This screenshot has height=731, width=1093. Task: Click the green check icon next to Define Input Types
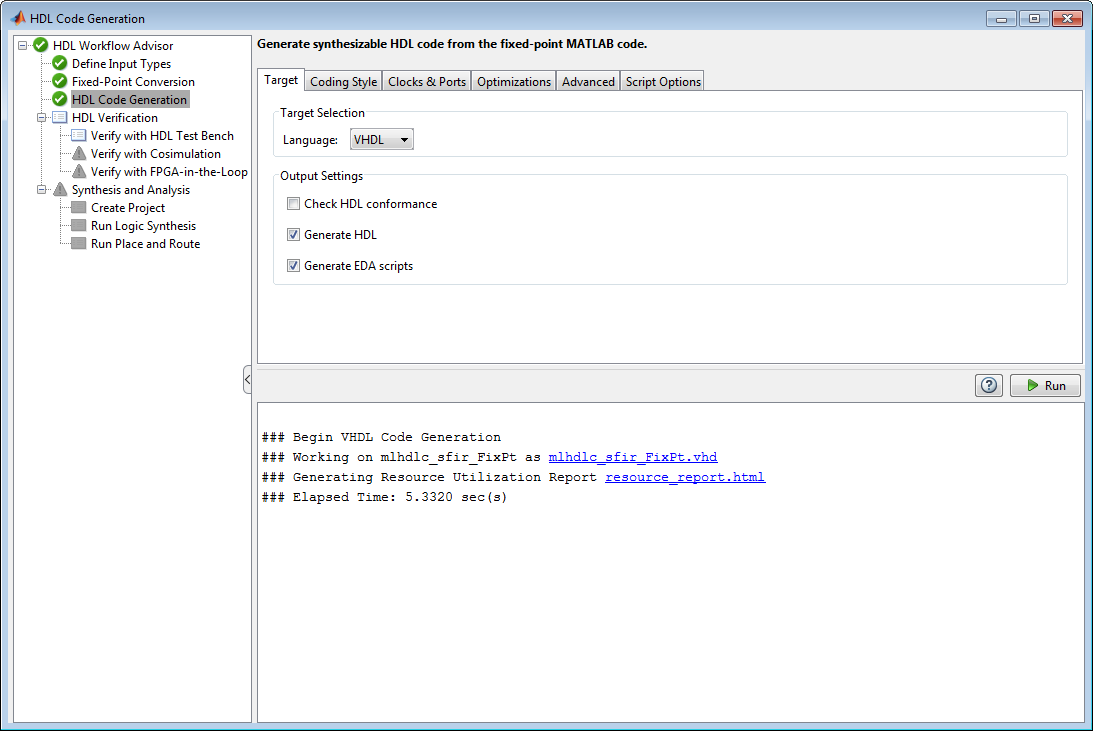pos(60,63)
